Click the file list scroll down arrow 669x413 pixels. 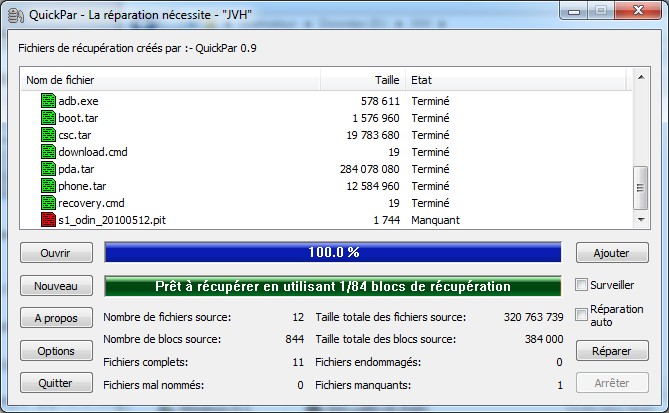point(641,220)
